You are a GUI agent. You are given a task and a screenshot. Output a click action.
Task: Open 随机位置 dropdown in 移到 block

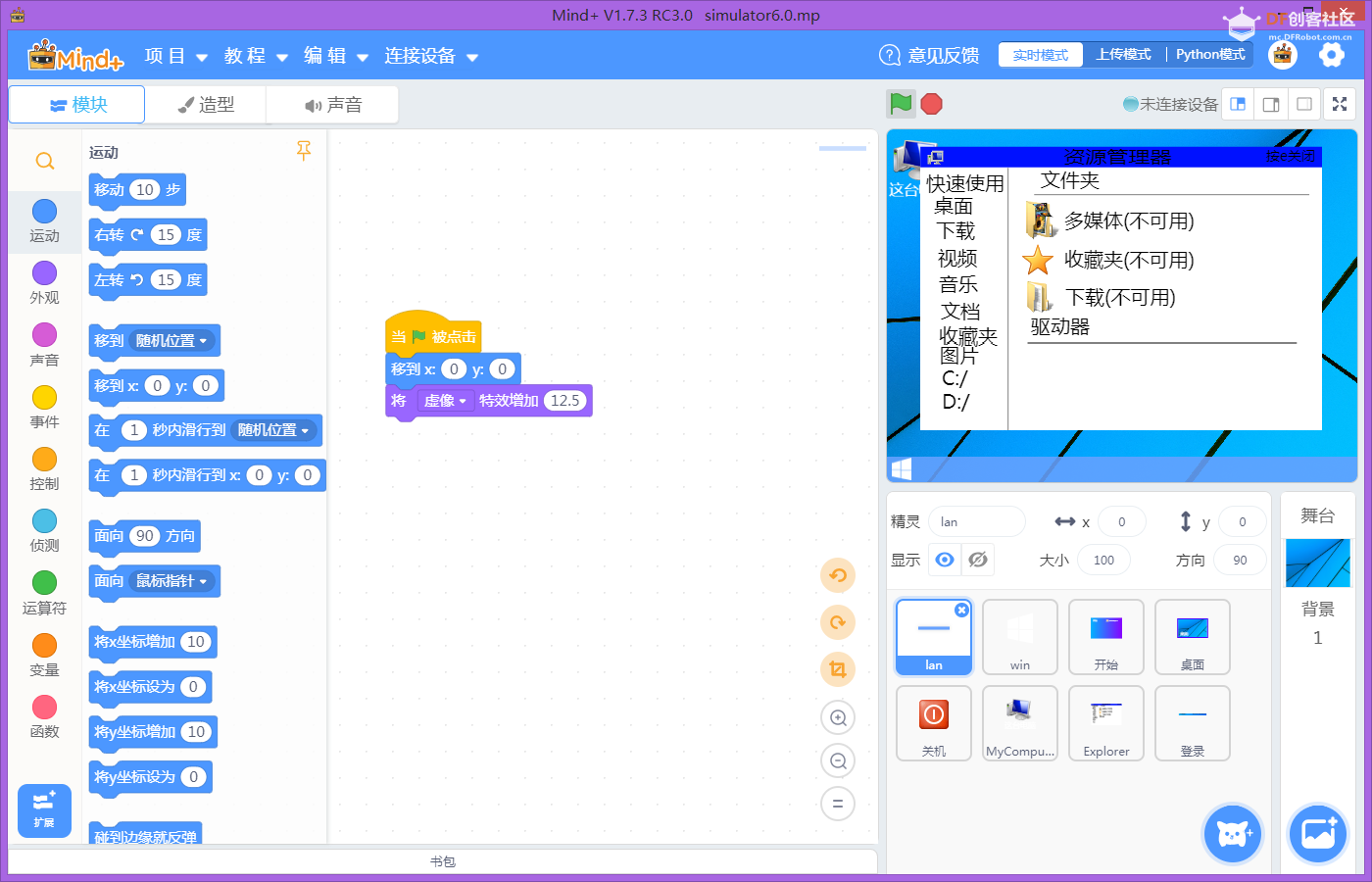171,340
